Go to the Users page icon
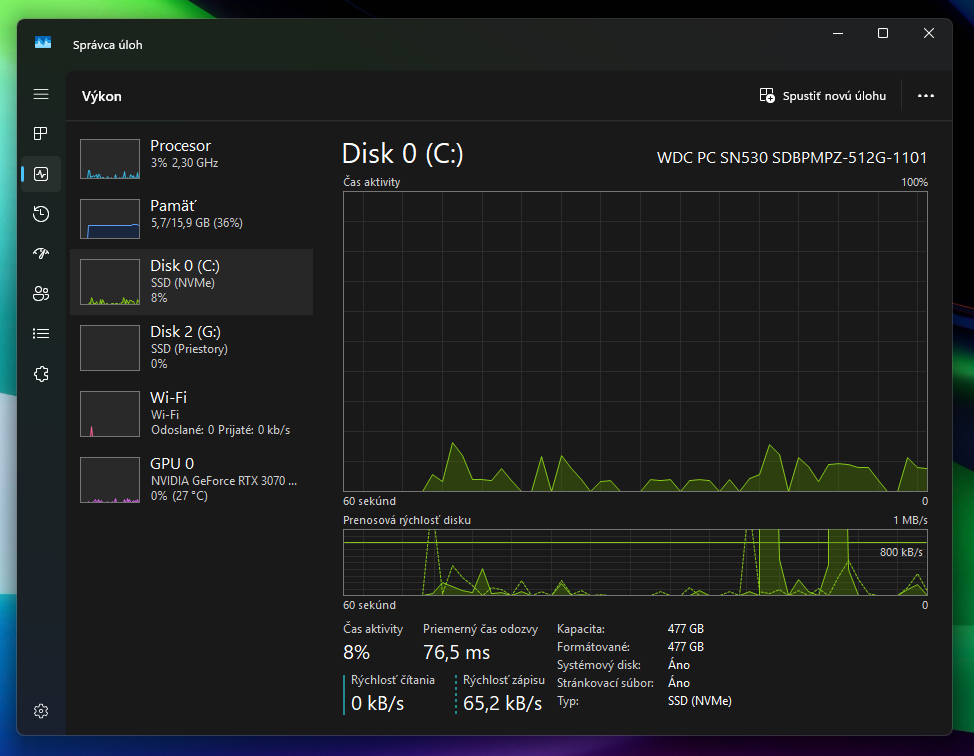This screenshot has height=756, width=974. [x=41, y=293]
